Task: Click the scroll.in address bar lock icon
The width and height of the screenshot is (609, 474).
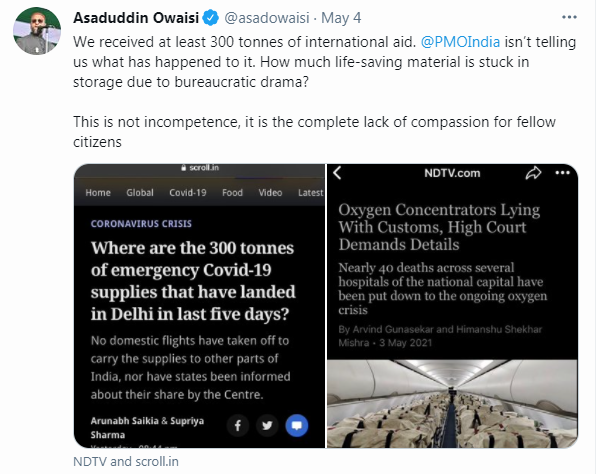Action: pyautogui.click(x=184, y=168)
